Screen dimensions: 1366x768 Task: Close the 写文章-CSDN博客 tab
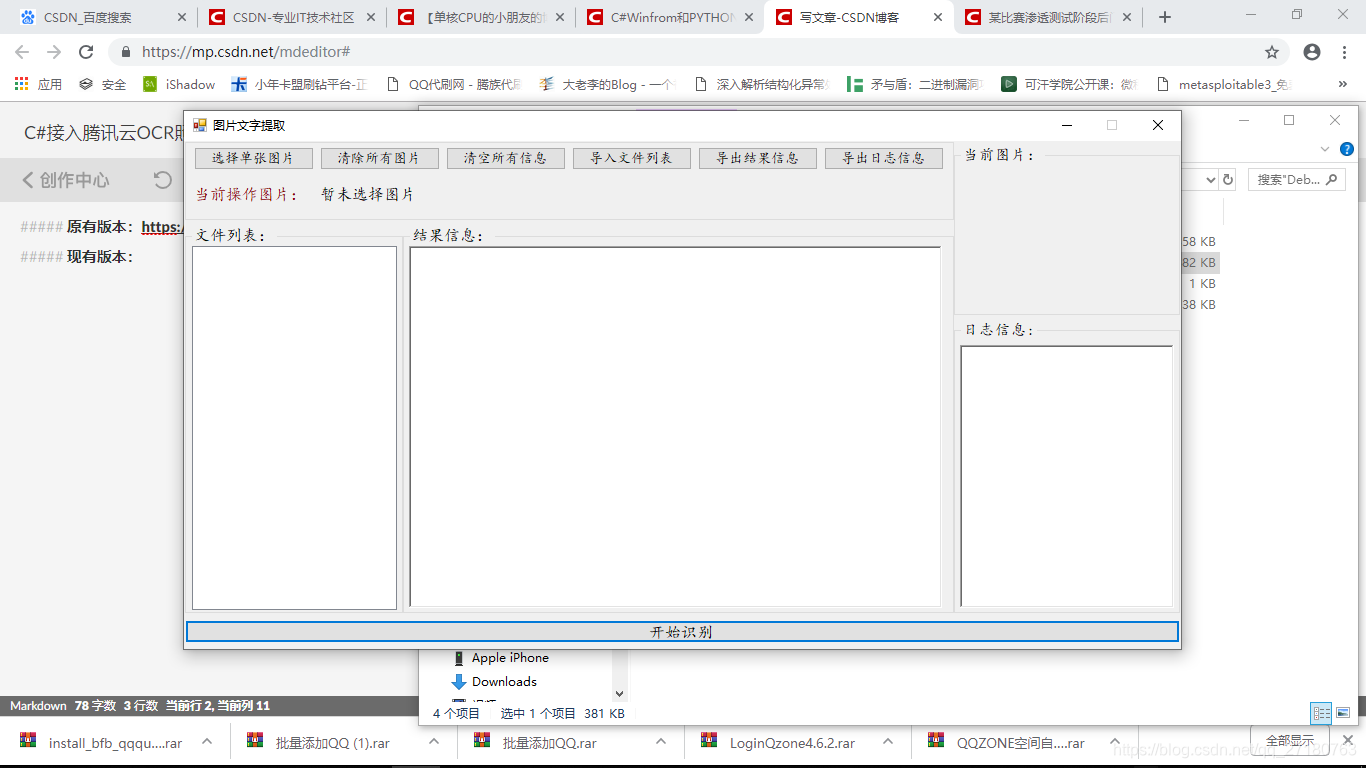coord(937,17)
